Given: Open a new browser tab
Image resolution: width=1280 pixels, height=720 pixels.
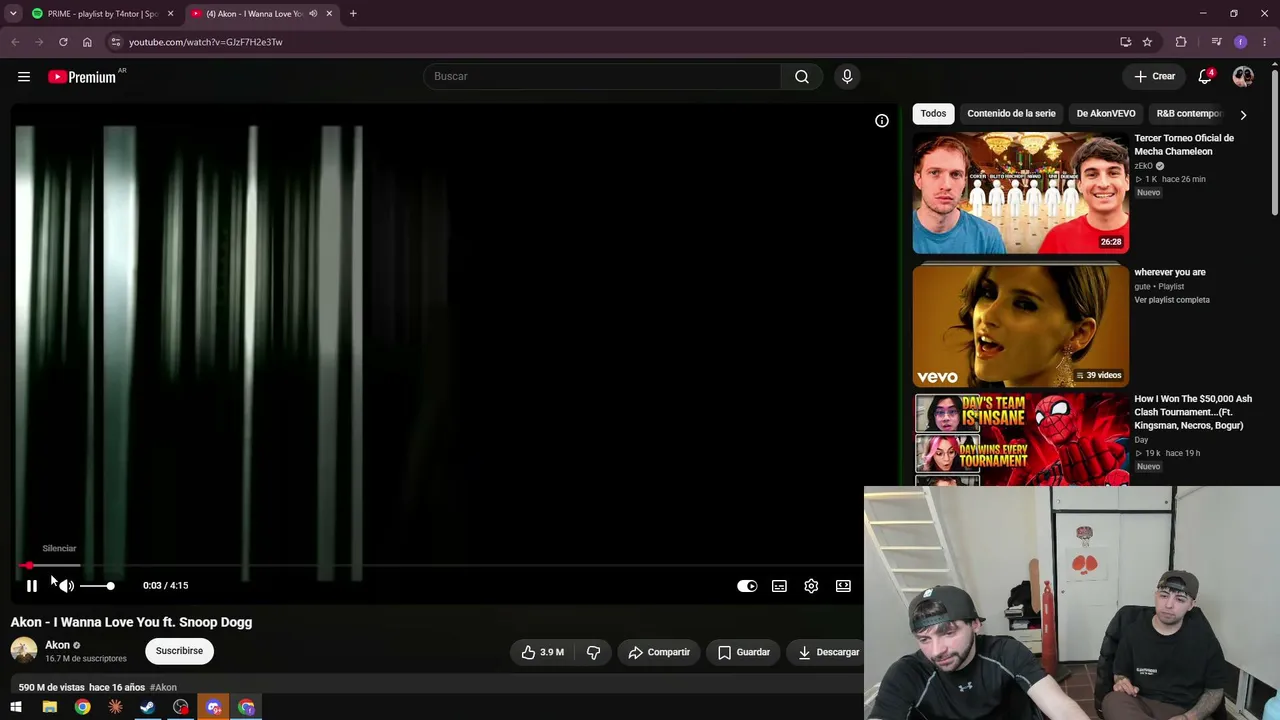Looking at the screenshot, I should coord(353,14).
